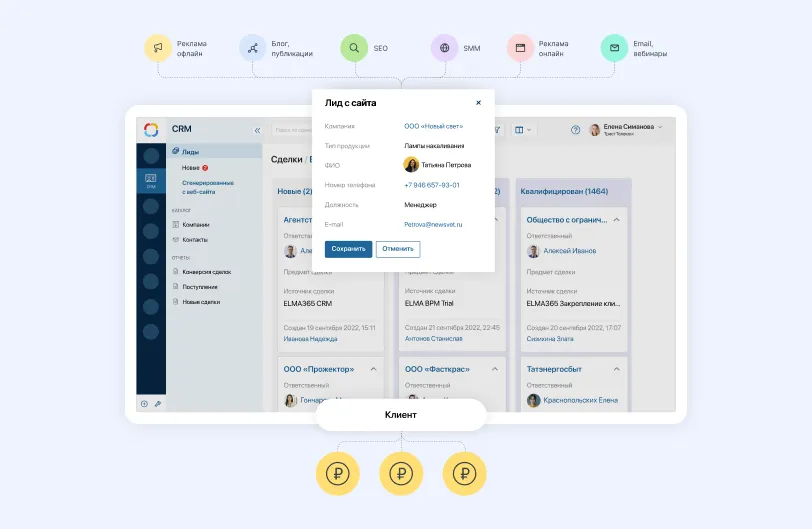
Task: Open Сгенерированные с веб-сайта leads
Action: pyautogui.click(x=208, y=187)
